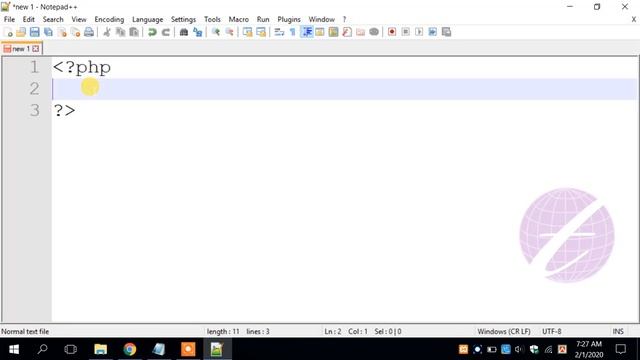Open the View menu
This screenshot has height=360, width=640.
(79, 19)
